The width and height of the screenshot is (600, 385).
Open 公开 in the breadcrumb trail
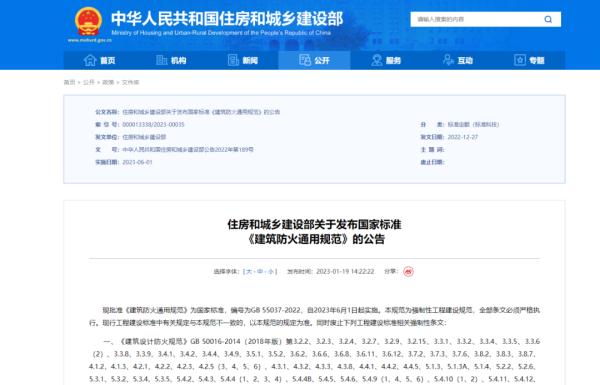coord(88,82)
